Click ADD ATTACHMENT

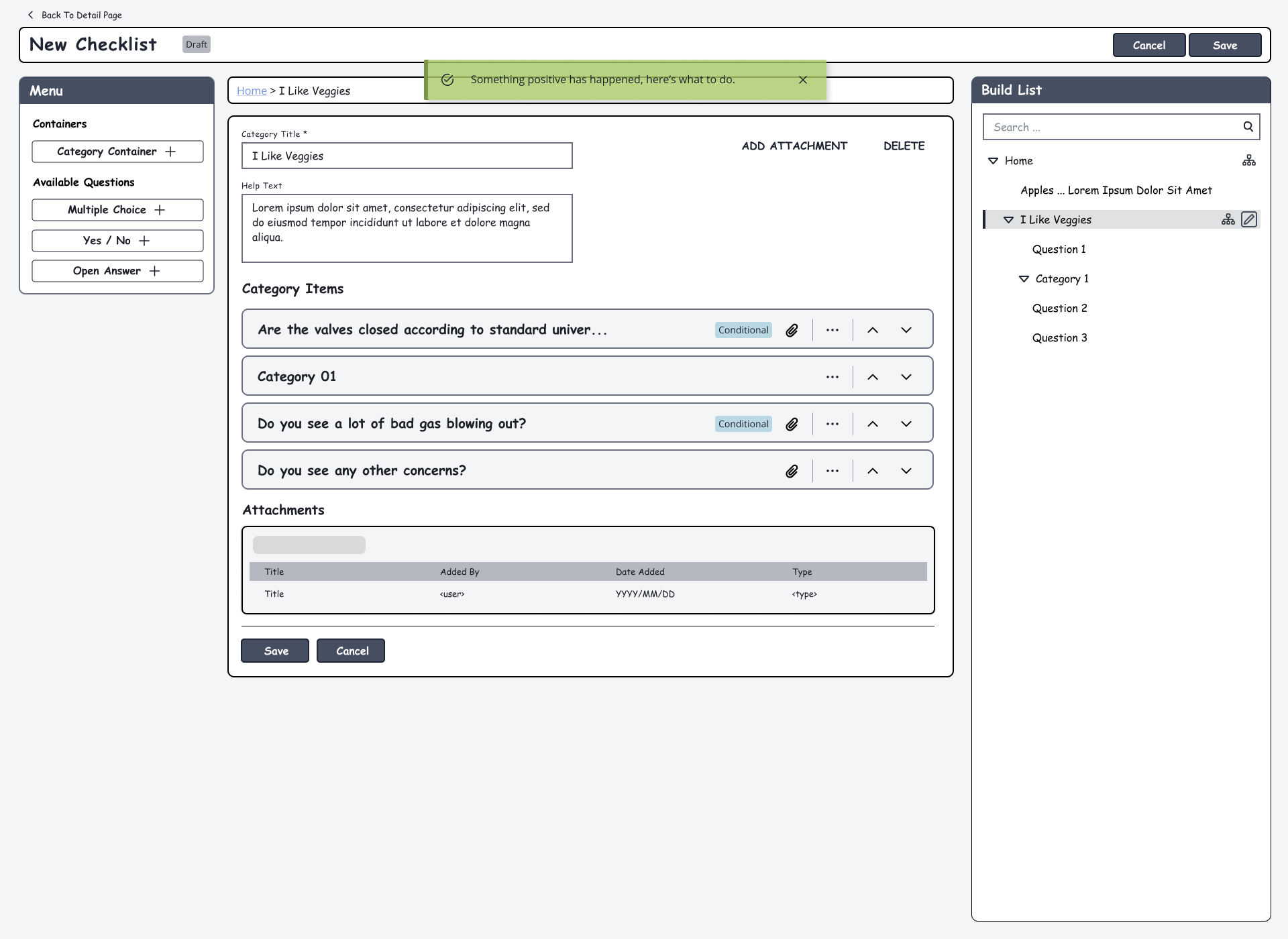(794, 146)
